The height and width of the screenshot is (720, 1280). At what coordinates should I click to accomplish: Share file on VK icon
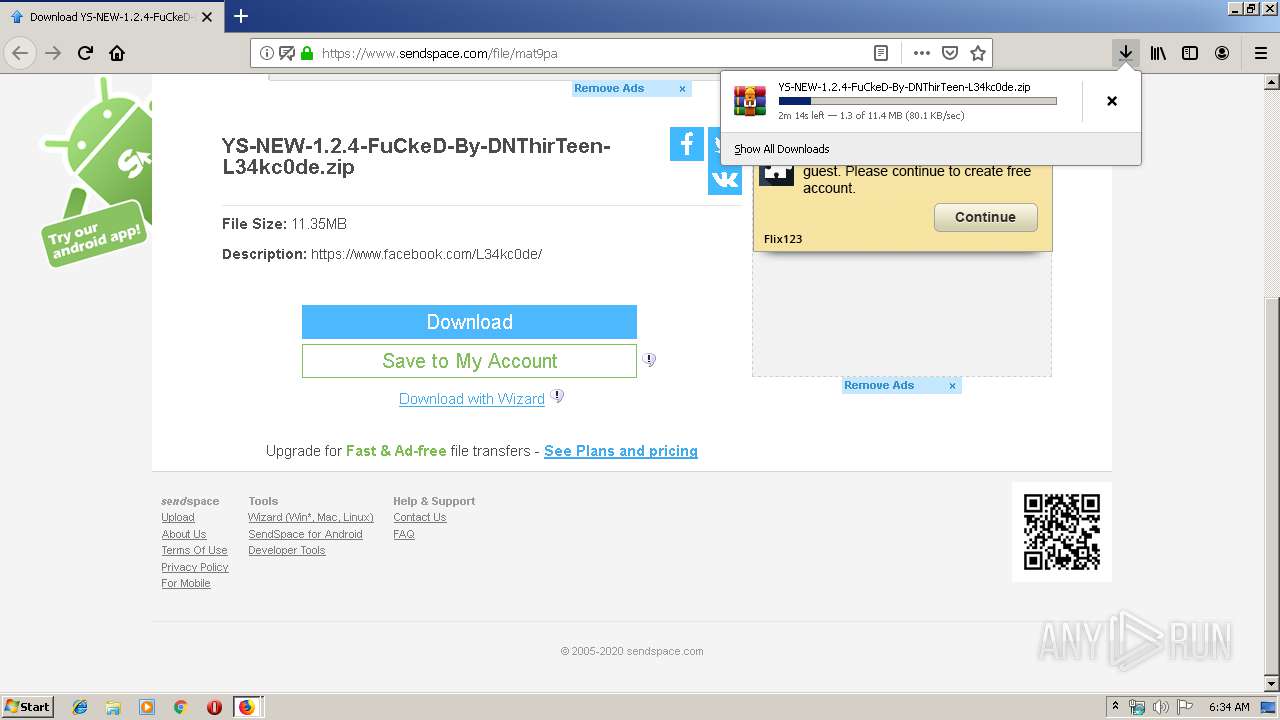725,180
